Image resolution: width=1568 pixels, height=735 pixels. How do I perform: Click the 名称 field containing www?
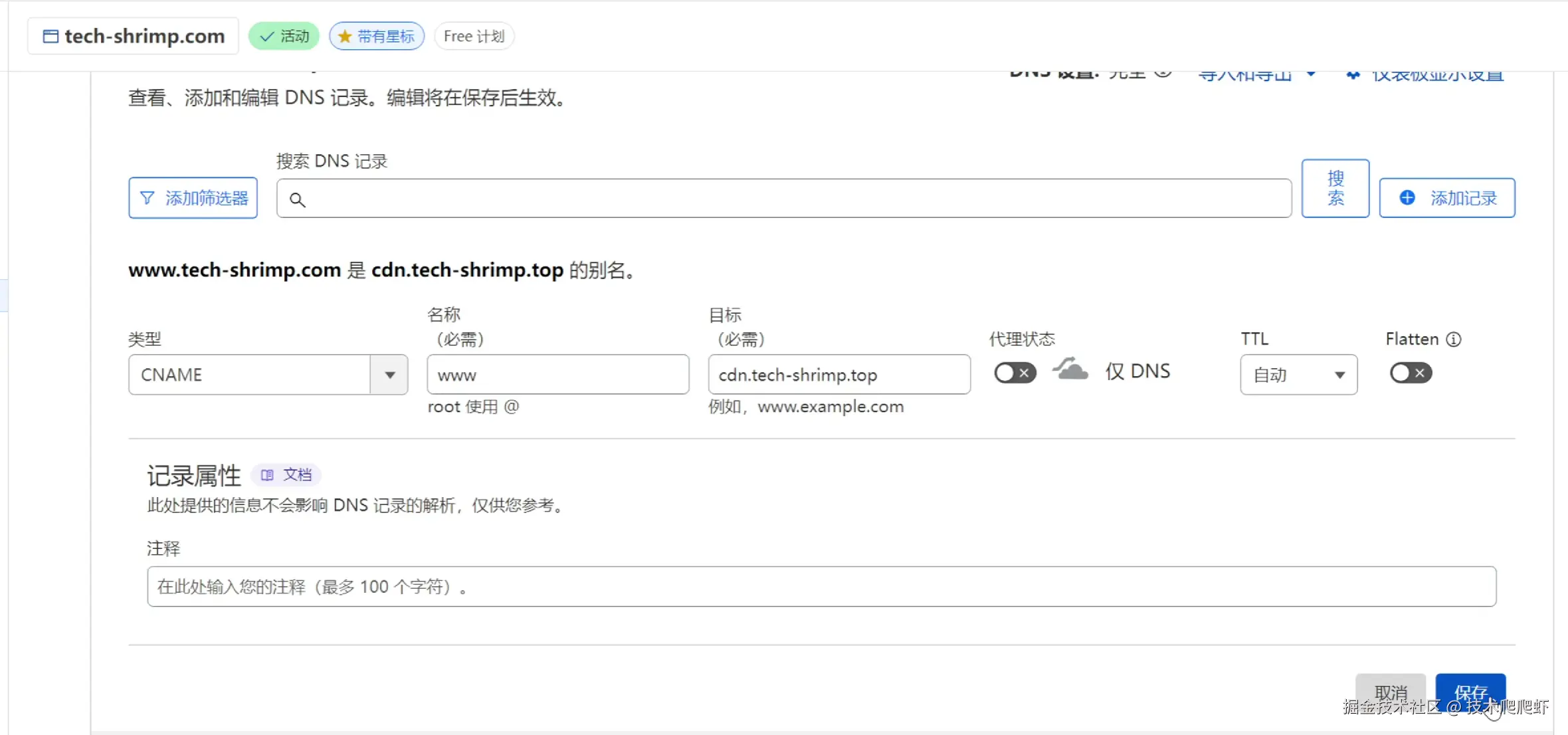557,375
